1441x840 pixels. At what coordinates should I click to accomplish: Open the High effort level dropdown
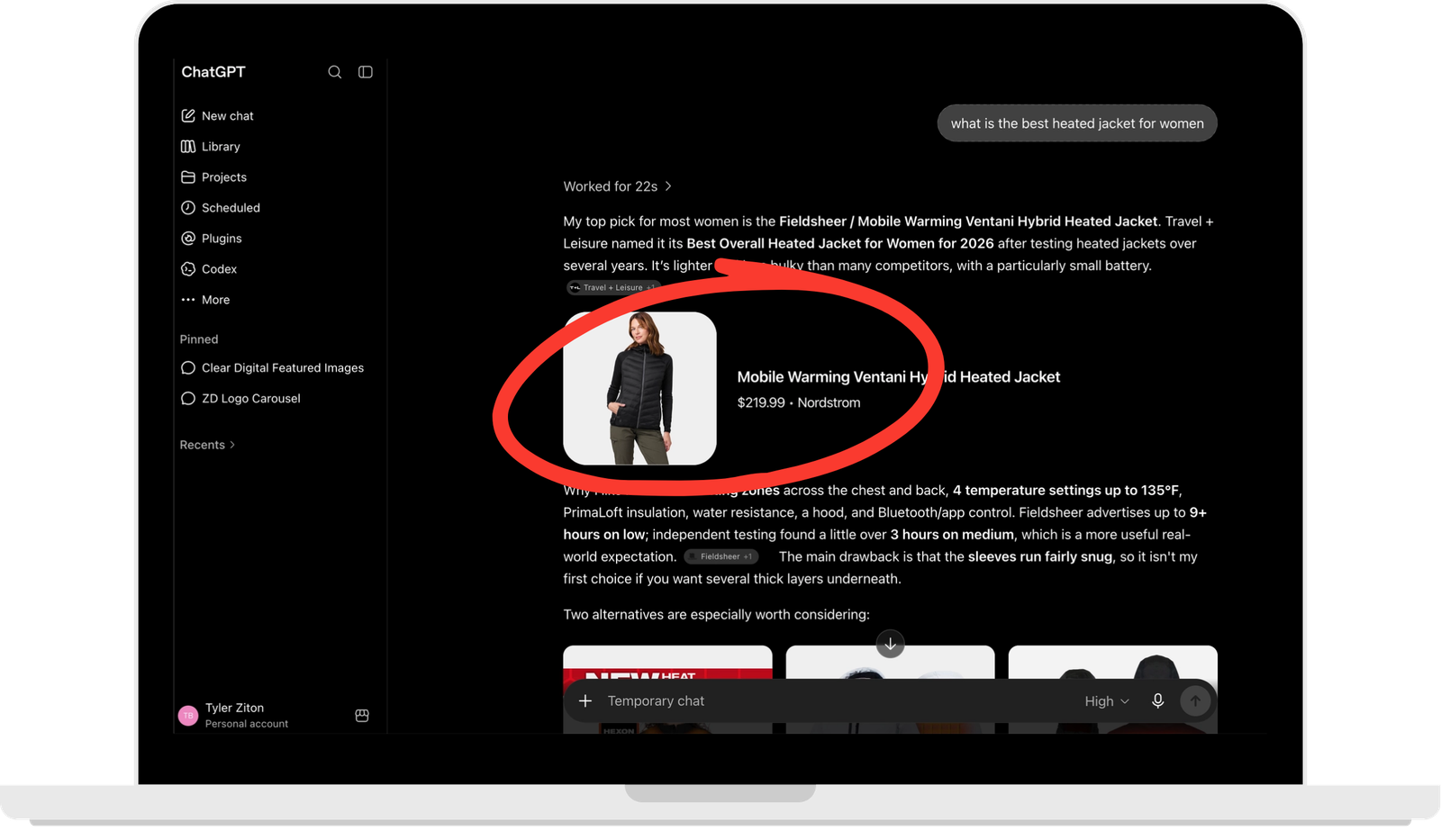click(1107, 701)
